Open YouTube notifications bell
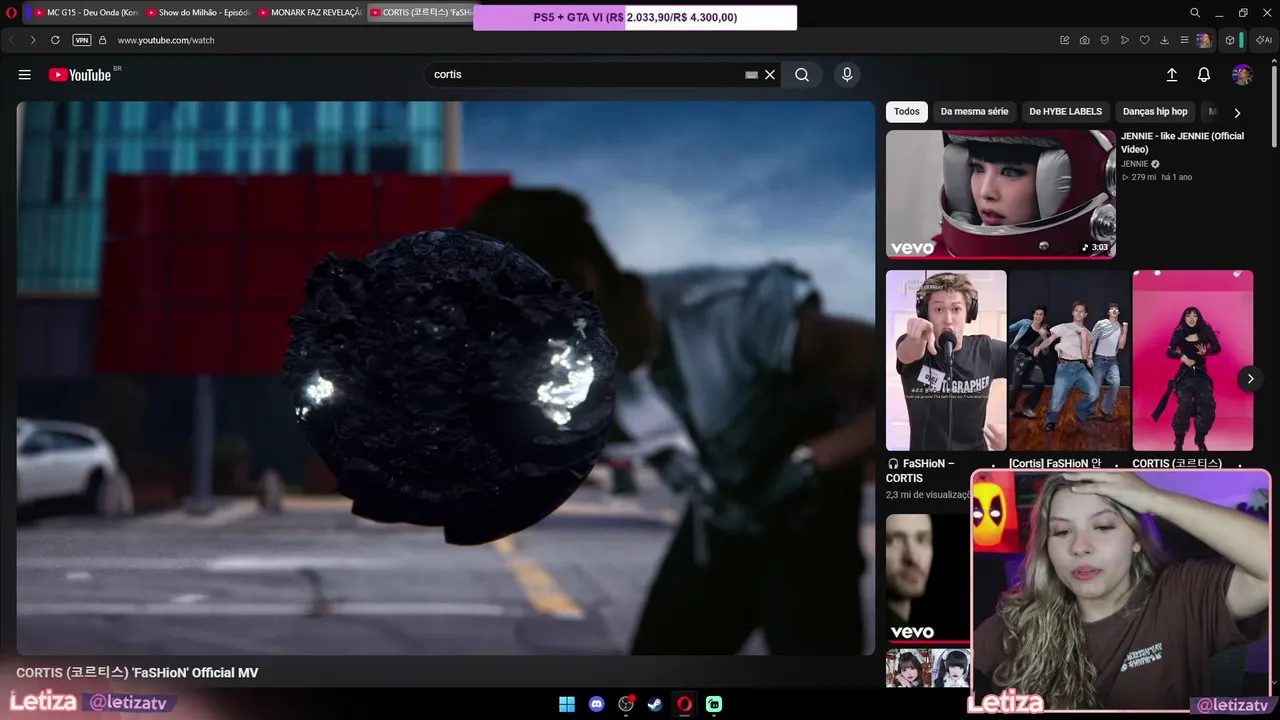The height and width of the screenshot is (720, 1280). 1204,75
